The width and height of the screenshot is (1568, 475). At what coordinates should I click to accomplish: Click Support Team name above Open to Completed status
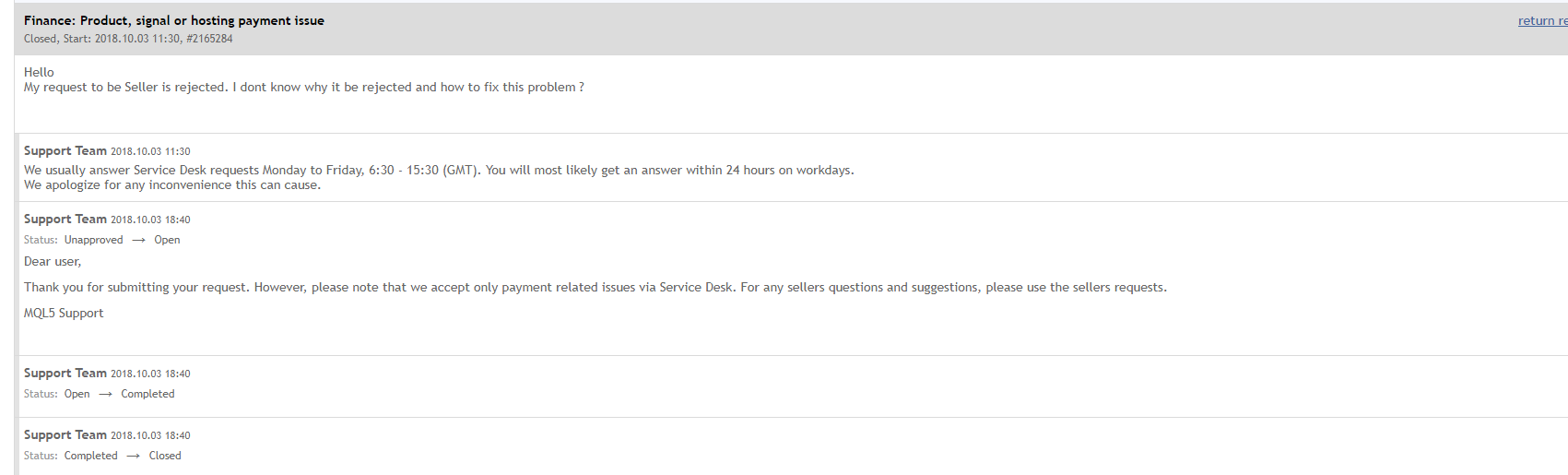click(65, 374)
